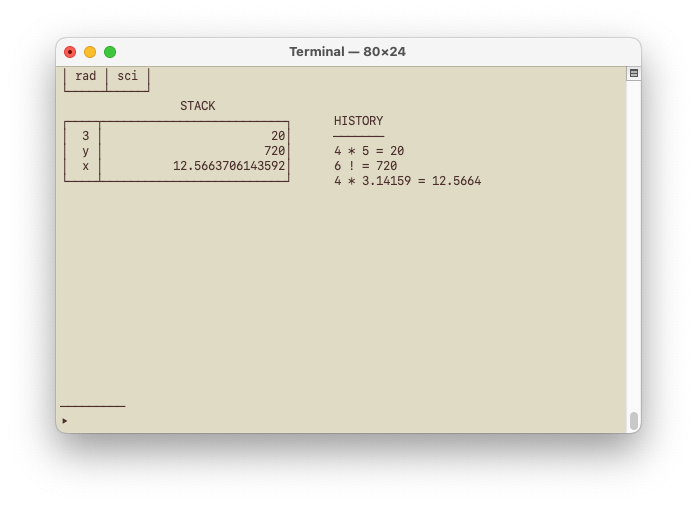This screenshot has width=697, height=507.
Task: Click the HISTORY heading
Action: [358, 121]
